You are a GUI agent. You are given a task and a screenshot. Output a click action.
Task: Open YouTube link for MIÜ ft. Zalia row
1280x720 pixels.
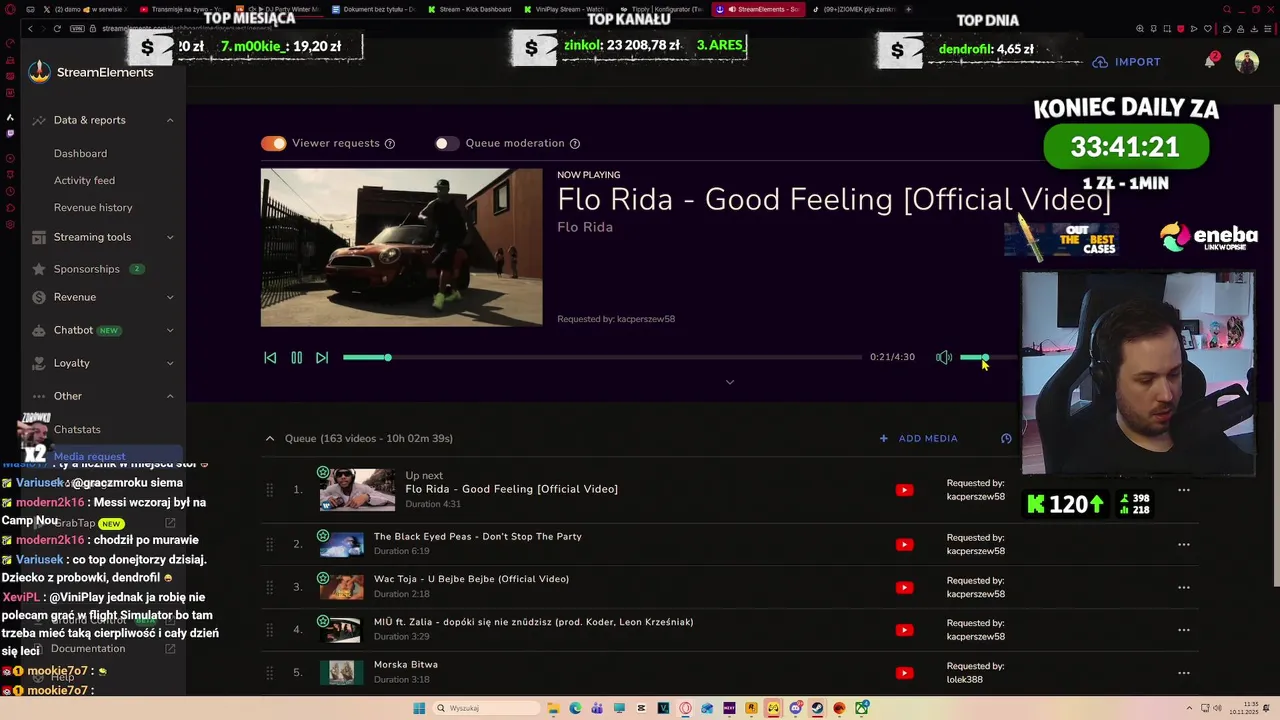point(904,630)
